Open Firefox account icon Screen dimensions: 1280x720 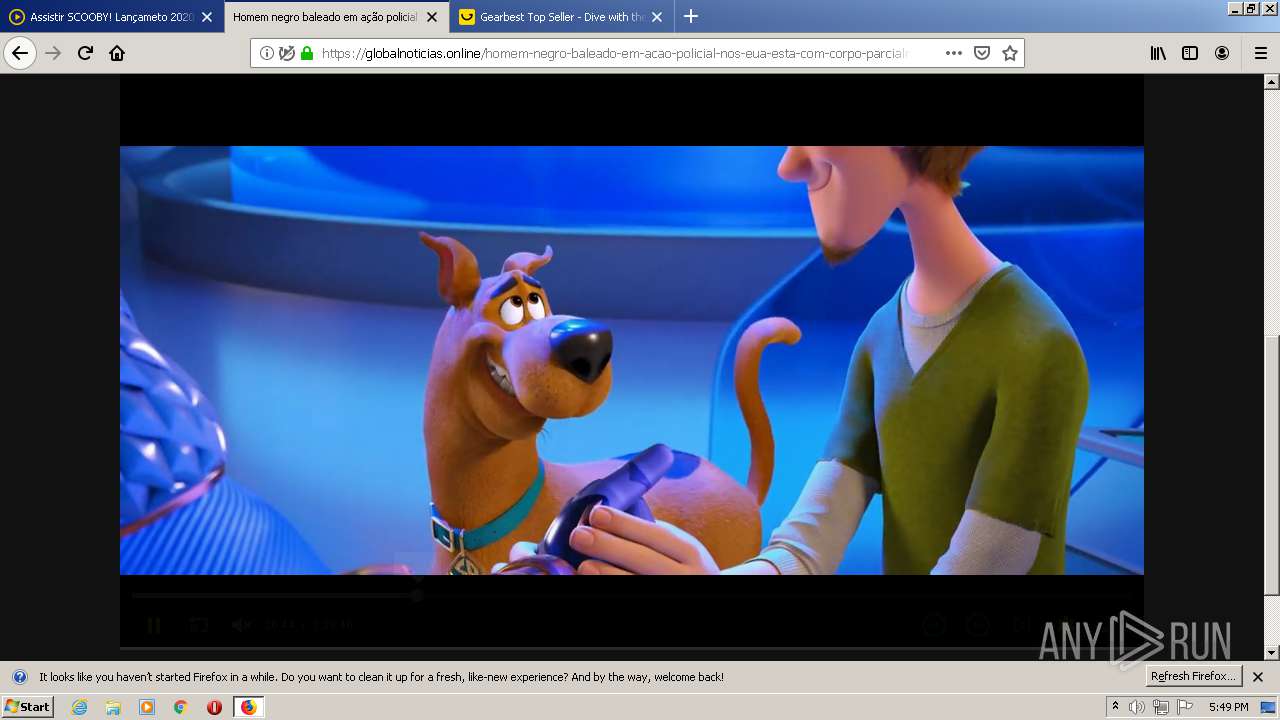tap(1222, 53)
